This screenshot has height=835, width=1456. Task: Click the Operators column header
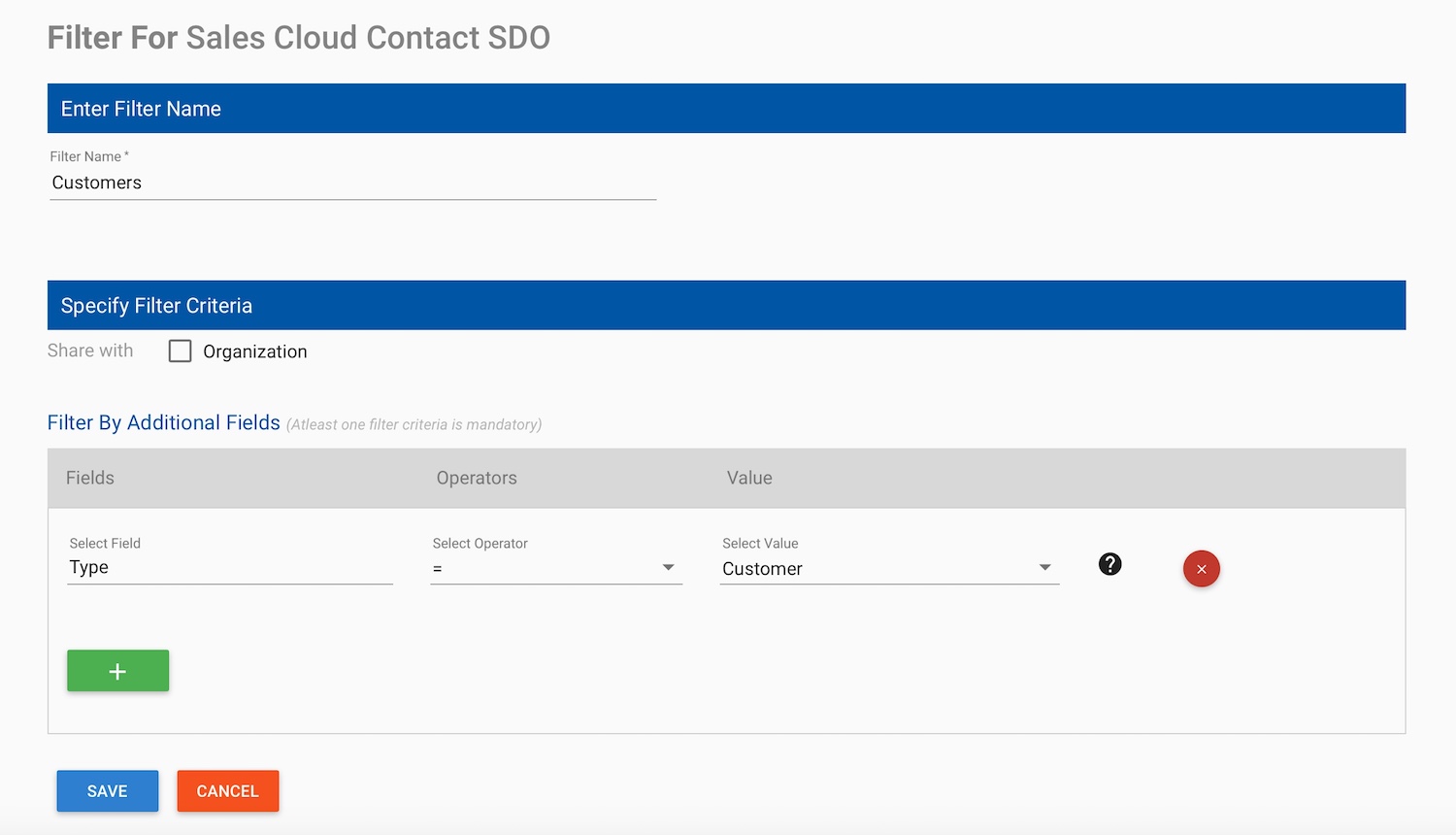(x=477, y=478)
